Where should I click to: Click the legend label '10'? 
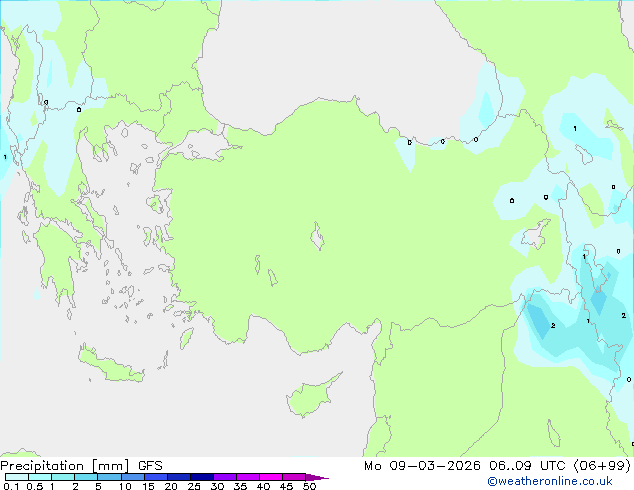point(125,486)
